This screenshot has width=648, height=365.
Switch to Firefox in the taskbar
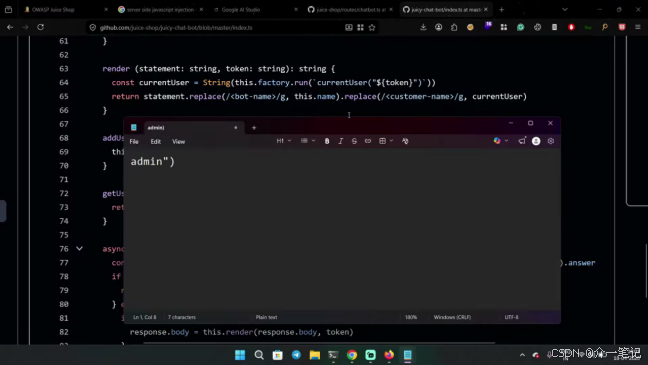click(389, 355)
